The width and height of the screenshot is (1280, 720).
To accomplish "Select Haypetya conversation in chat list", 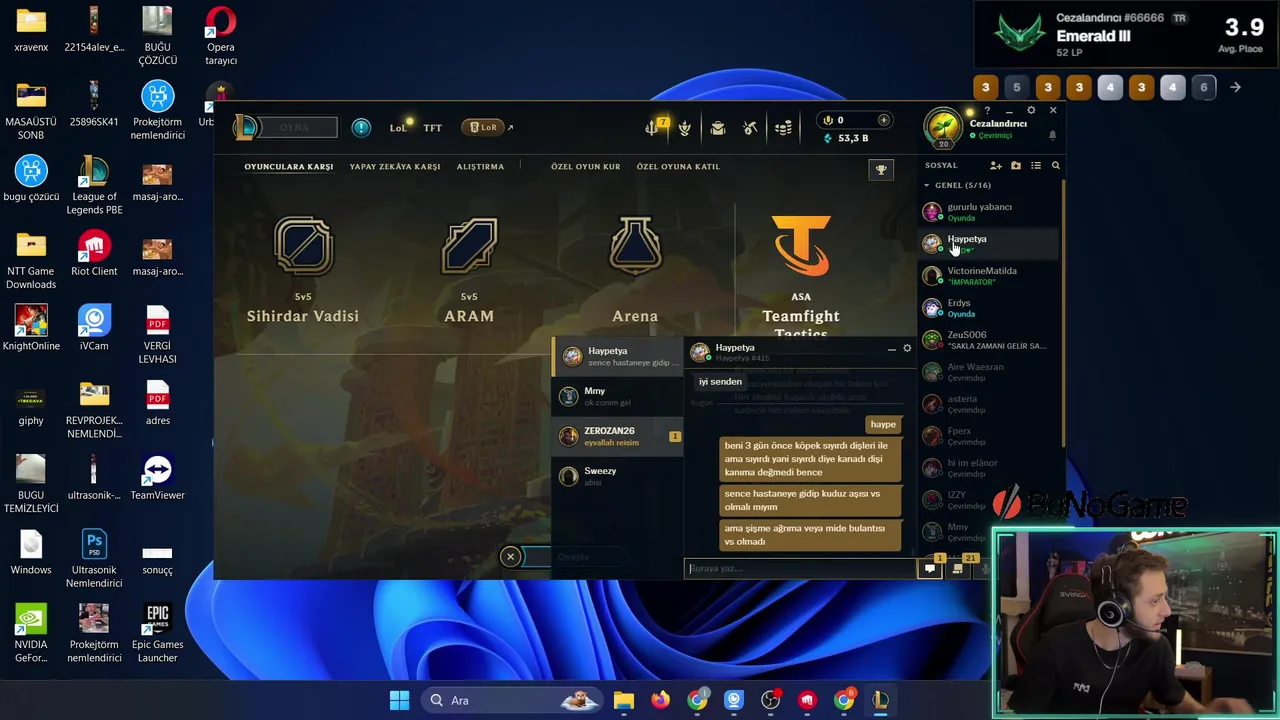I will (617, 356).
